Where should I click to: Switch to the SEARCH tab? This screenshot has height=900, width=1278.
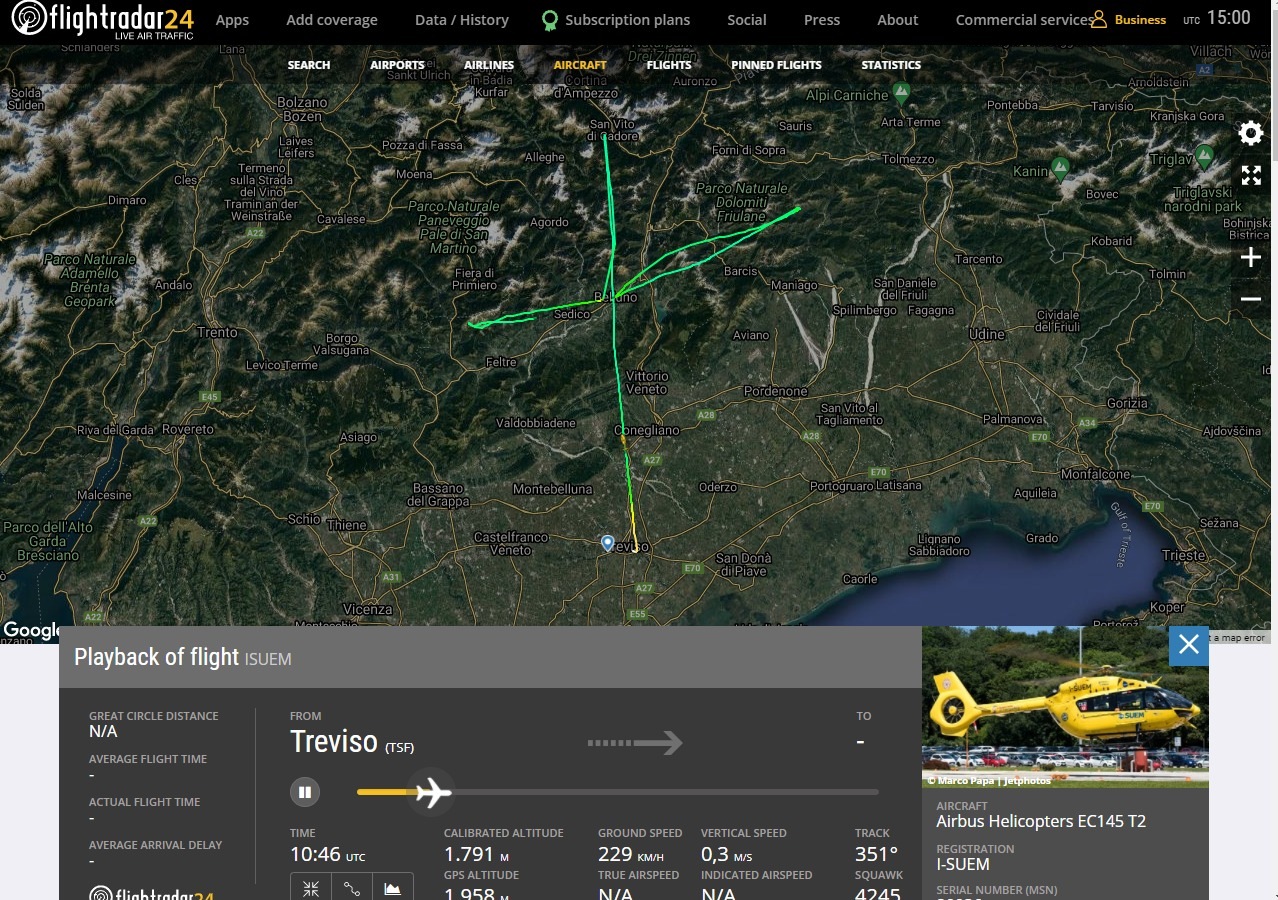(x=309, y=65)
